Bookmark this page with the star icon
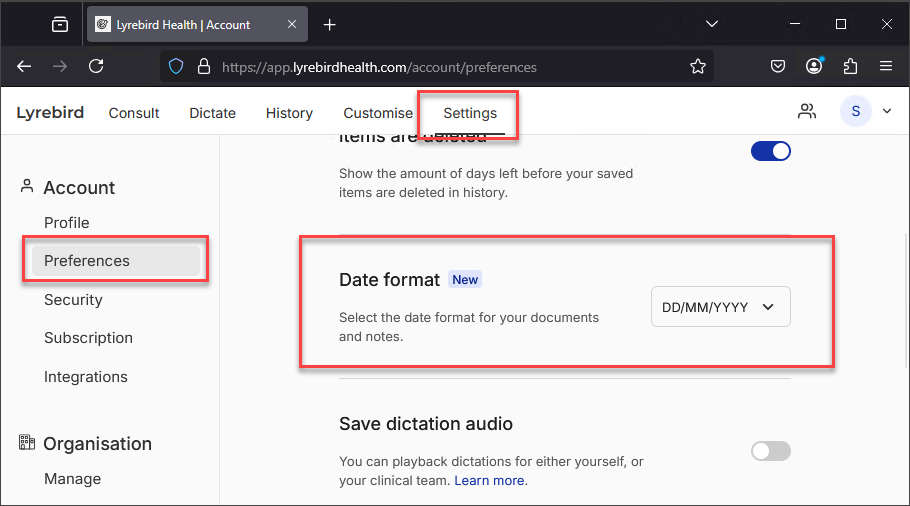Screen dimensions: 910x506 tap(698, 67)
